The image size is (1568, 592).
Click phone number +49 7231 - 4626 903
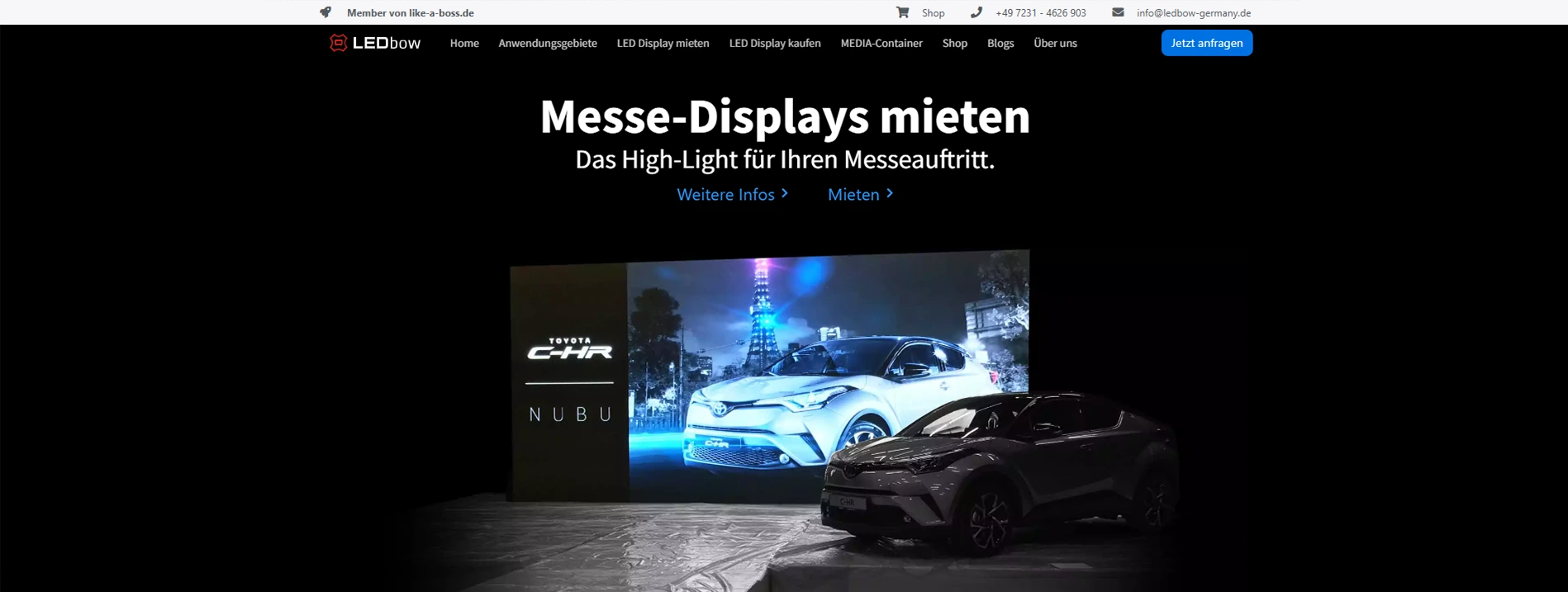point(1041,13)
